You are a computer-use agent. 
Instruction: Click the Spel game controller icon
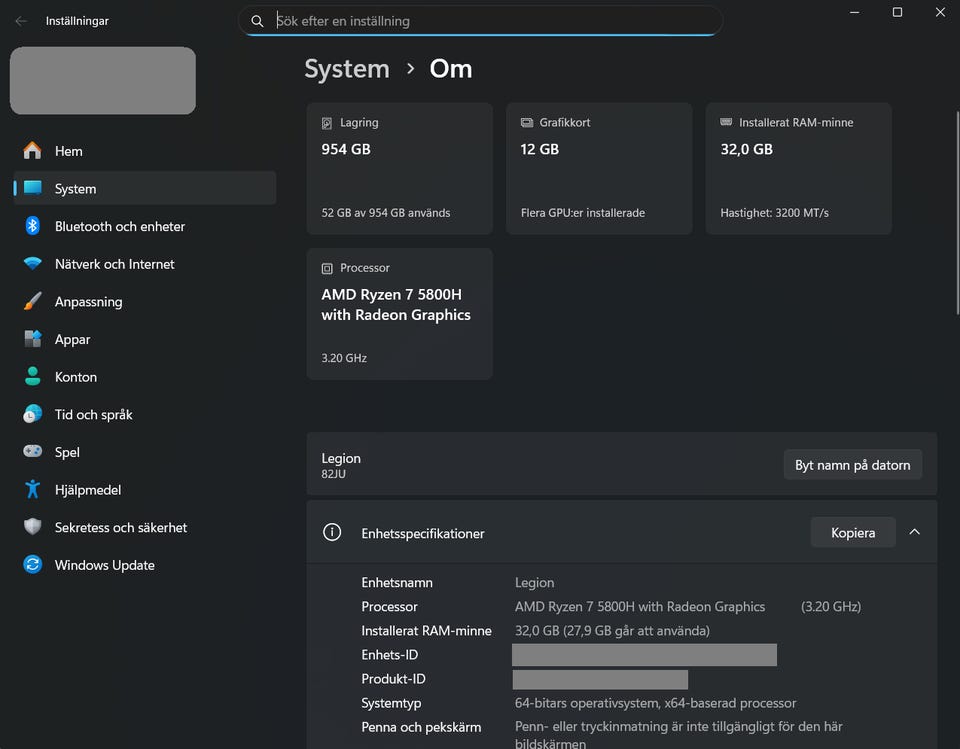coord(33,452)
